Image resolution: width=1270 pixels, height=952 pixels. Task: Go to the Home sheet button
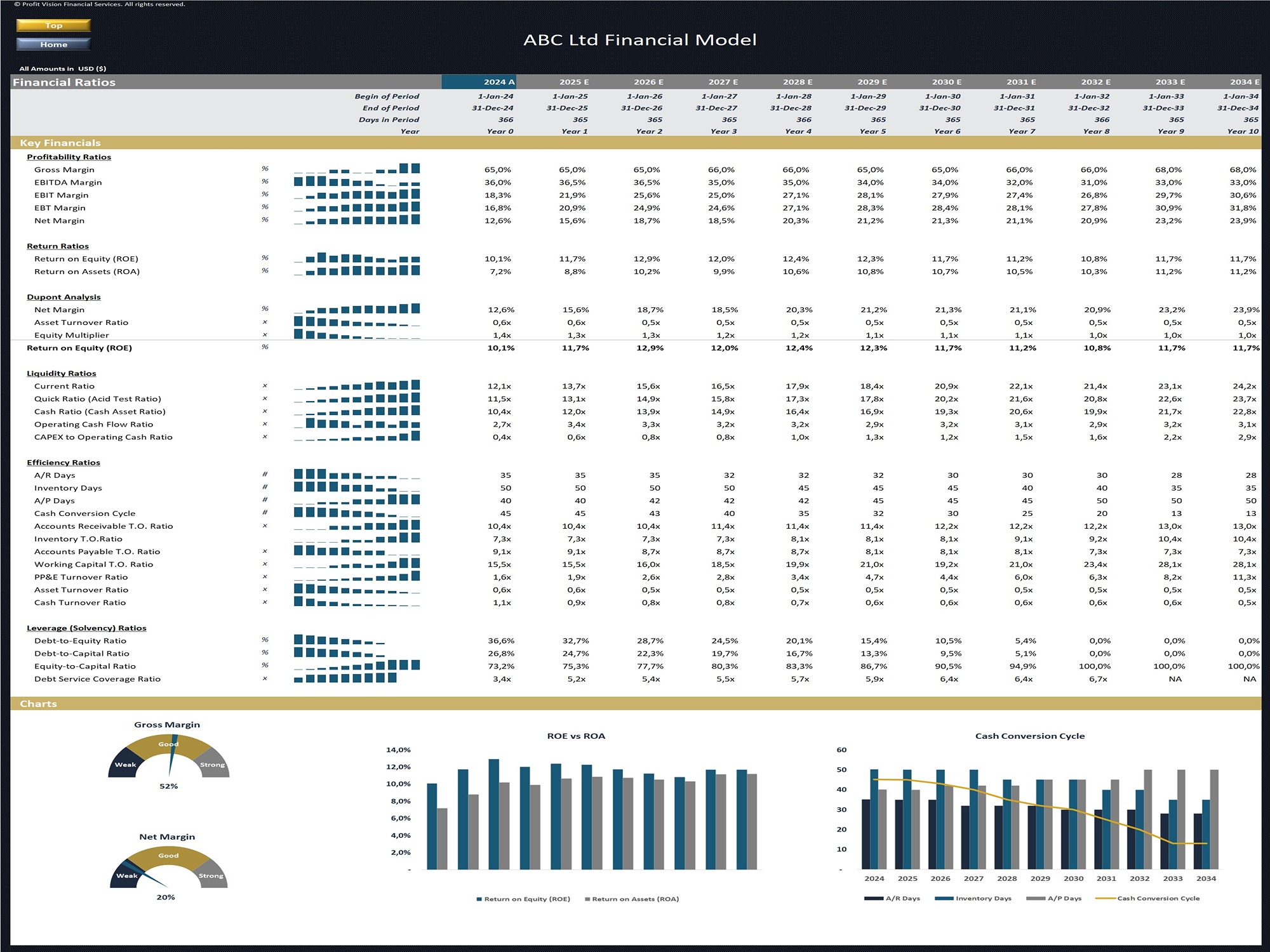click(53, 44)
